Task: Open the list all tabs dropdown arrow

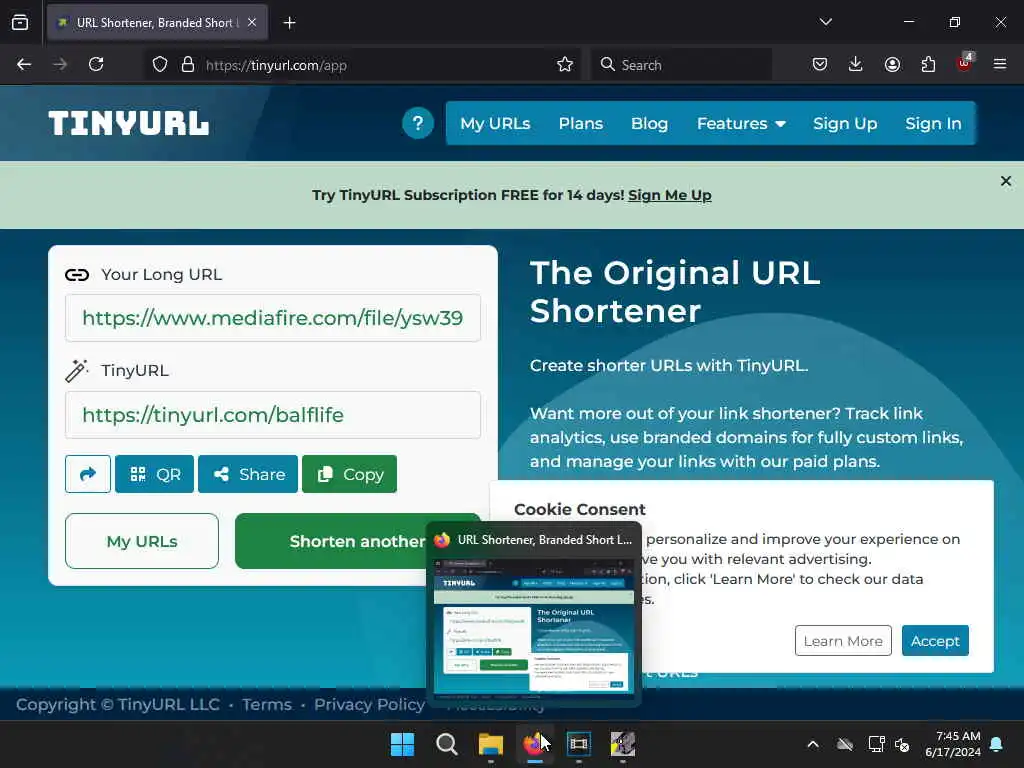Action: coord(825,22)
